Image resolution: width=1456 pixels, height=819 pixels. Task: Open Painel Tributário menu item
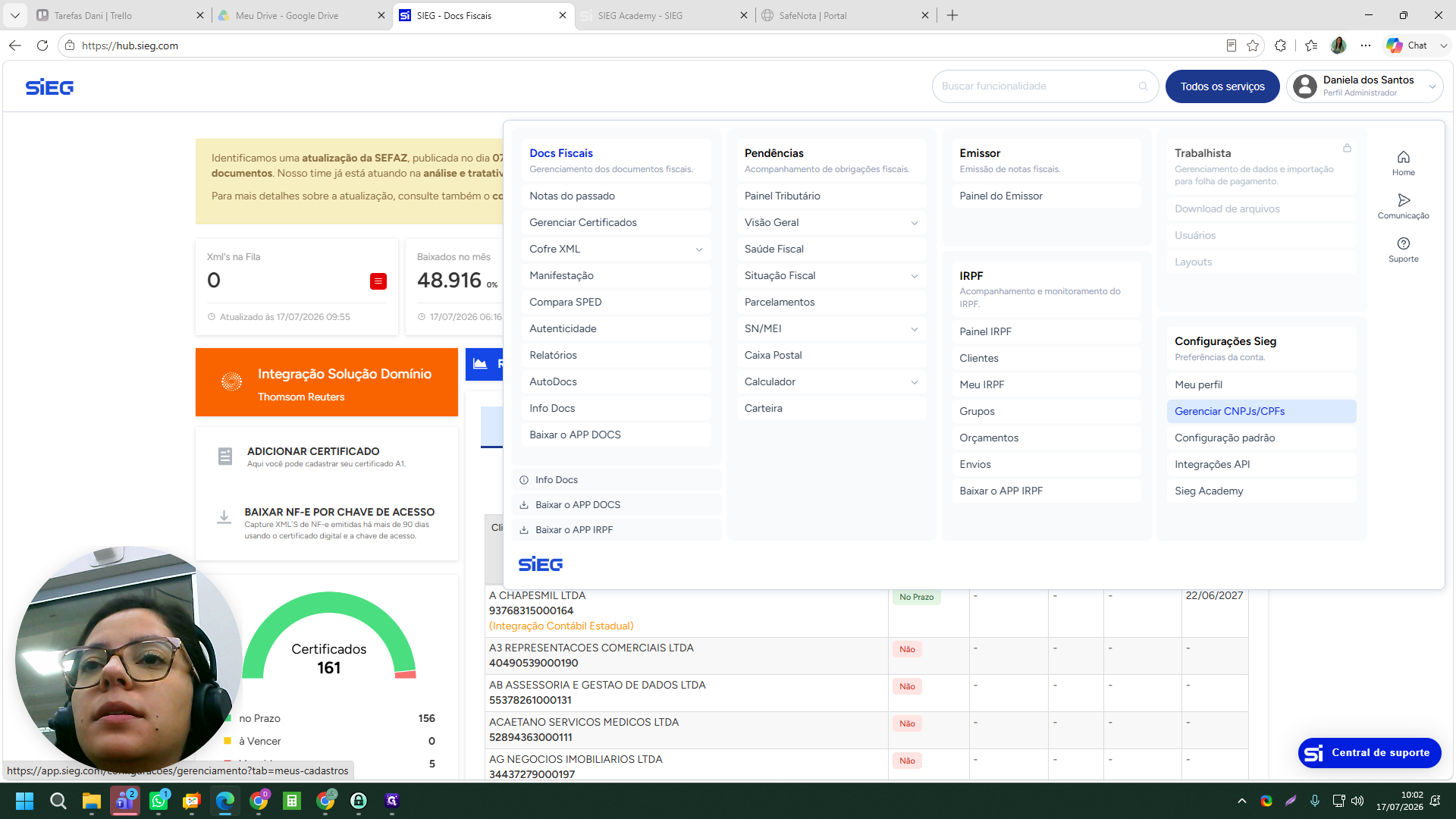(x=831, y=196)
